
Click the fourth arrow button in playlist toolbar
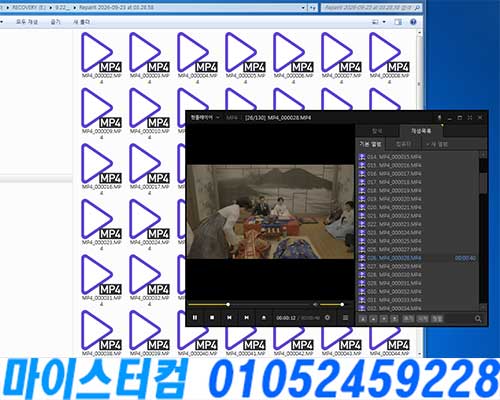[x=394, y=319]
